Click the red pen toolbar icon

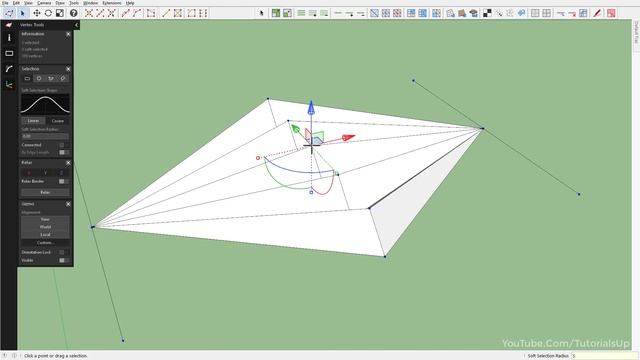tap(597, 13)
